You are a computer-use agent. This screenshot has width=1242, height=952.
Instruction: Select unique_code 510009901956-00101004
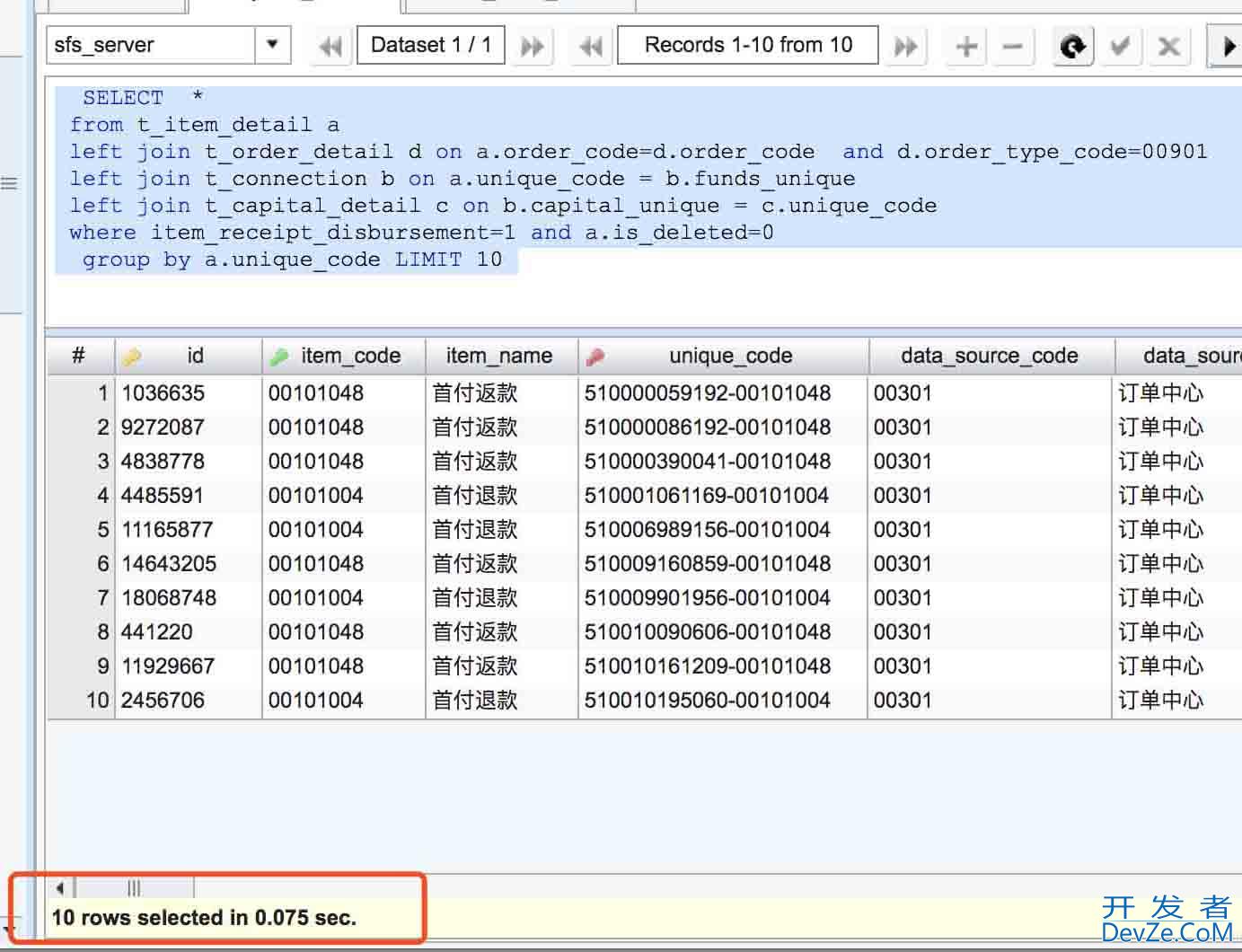point(723,598)
